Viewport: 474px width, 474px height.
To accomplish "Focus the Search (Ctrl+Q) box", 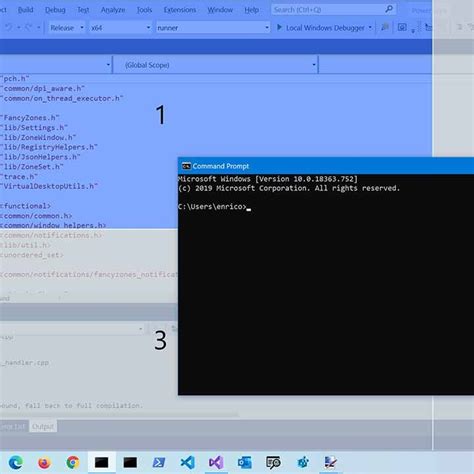I will [334, 9].
